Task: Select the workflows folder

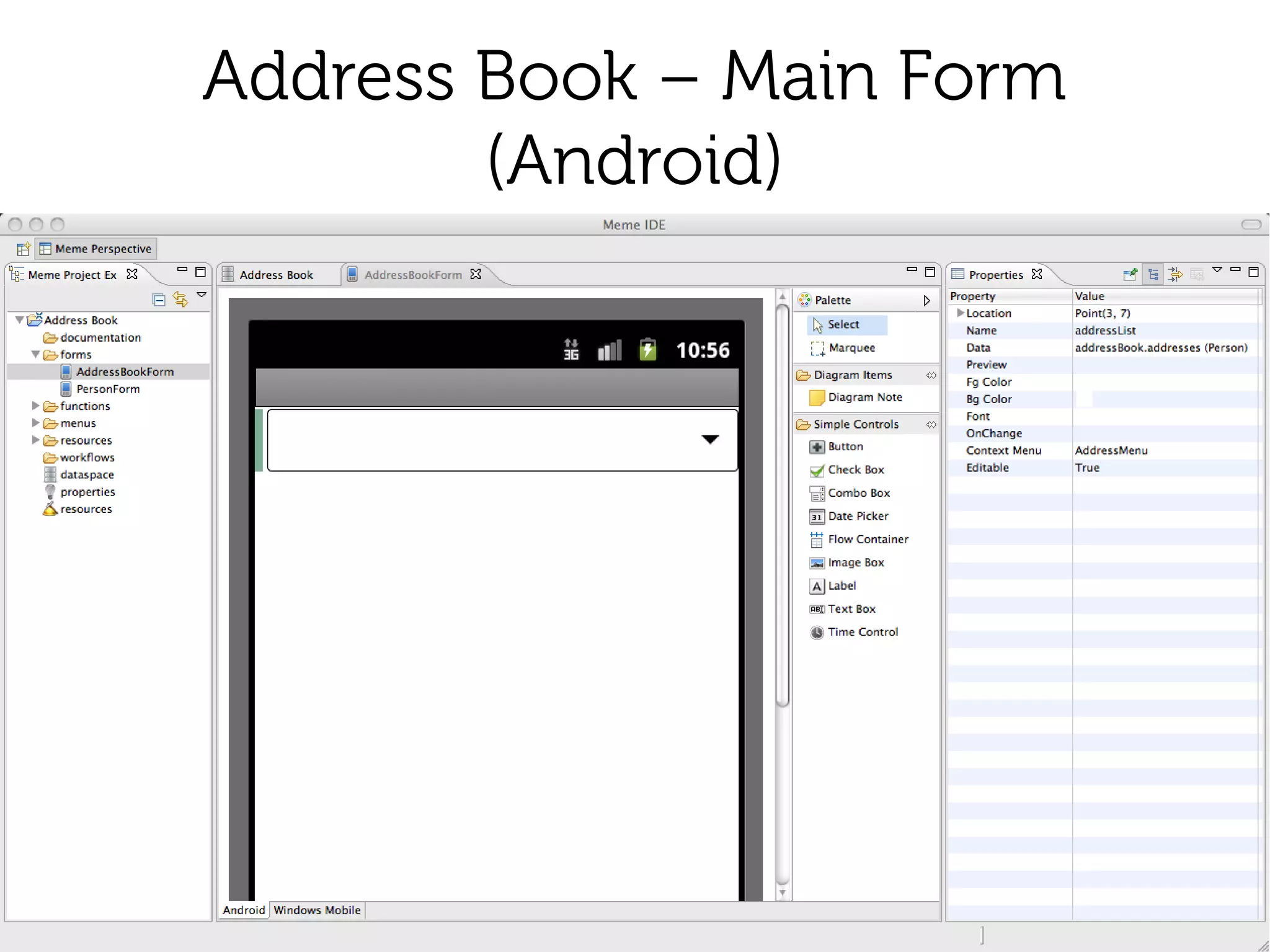Action: (x=79, y=457)
